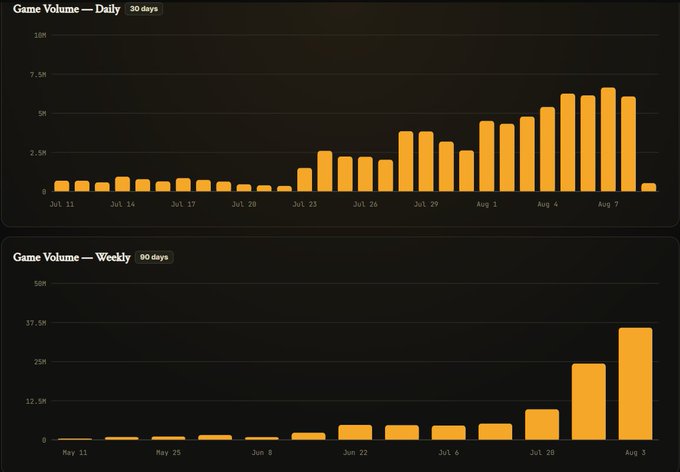Click the daily bar above the Jul 17 label

(x=183, y=185)
